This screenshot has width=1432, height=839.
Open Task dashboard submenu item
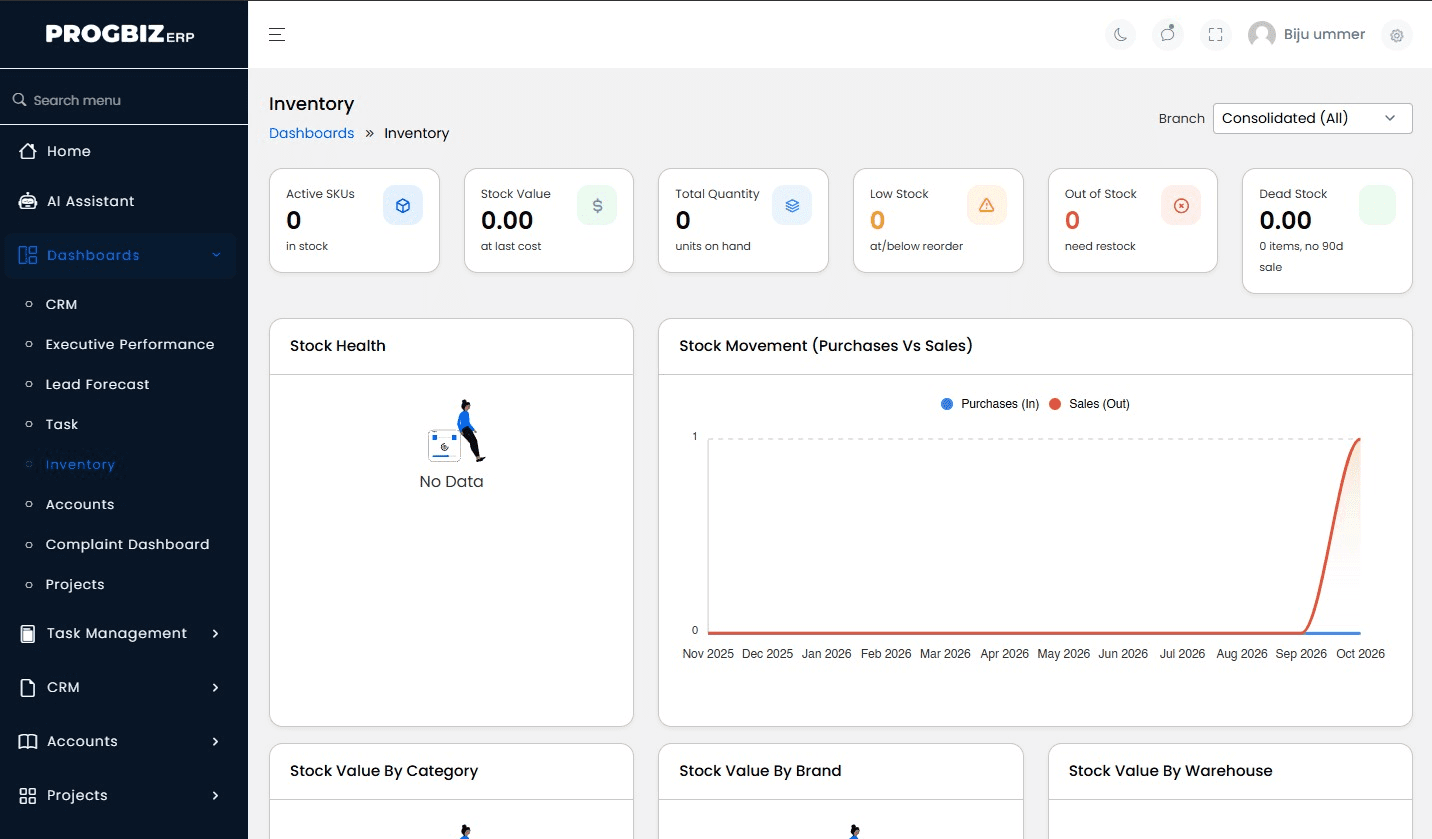pyautogui.click(x=62, y=424)
